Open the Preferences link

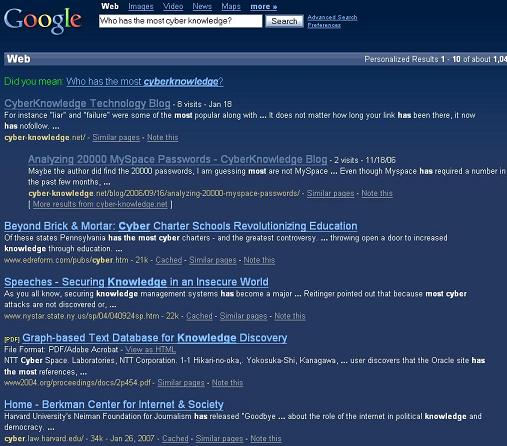coord(324,25)
